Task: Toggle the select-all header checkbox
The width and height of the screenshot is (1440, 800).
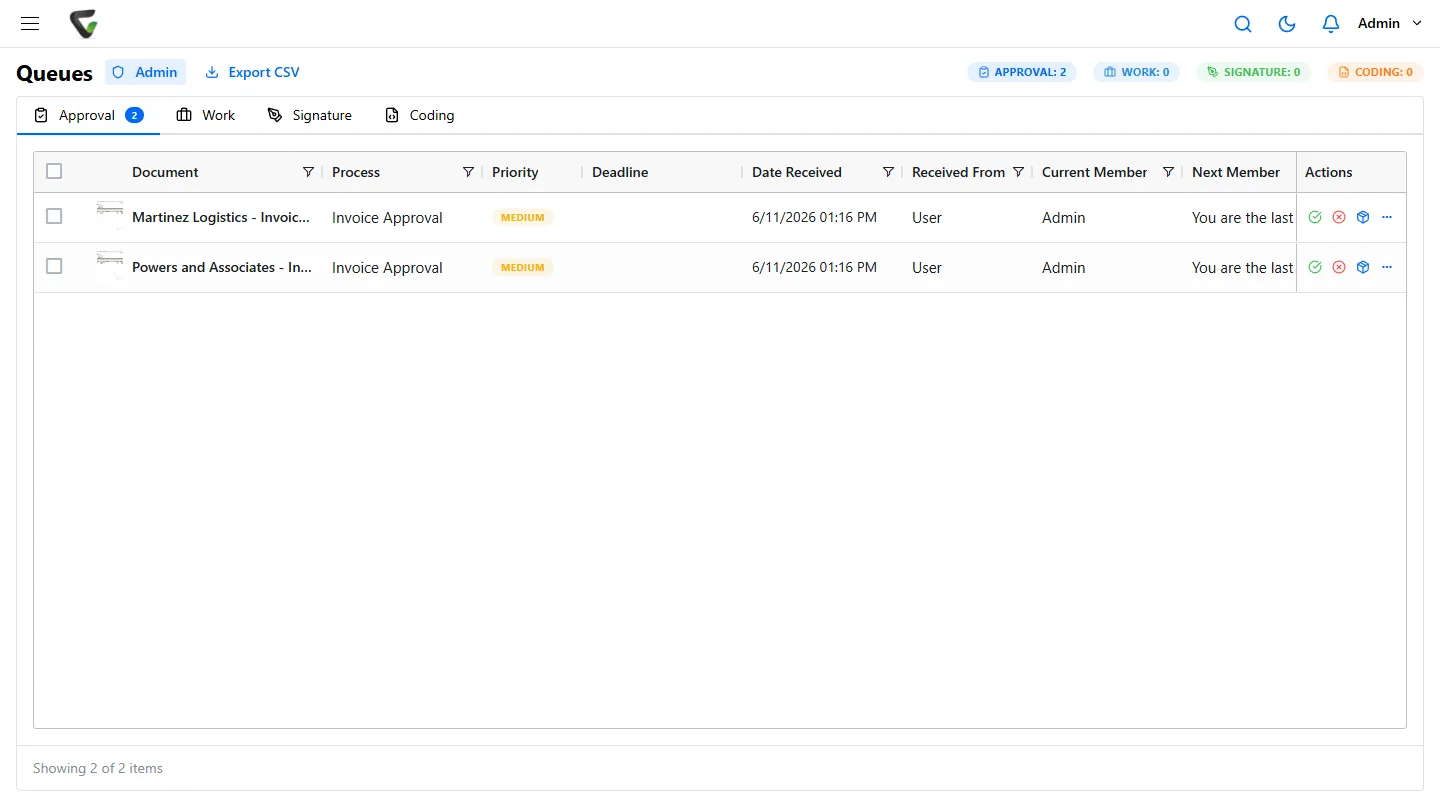Action: 54,171
